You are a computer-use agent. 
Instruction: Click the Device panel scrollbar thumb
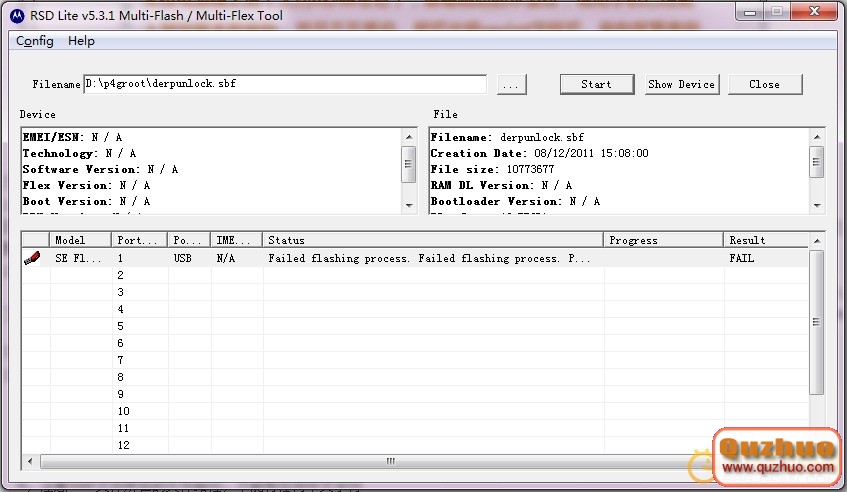(409, 164)
